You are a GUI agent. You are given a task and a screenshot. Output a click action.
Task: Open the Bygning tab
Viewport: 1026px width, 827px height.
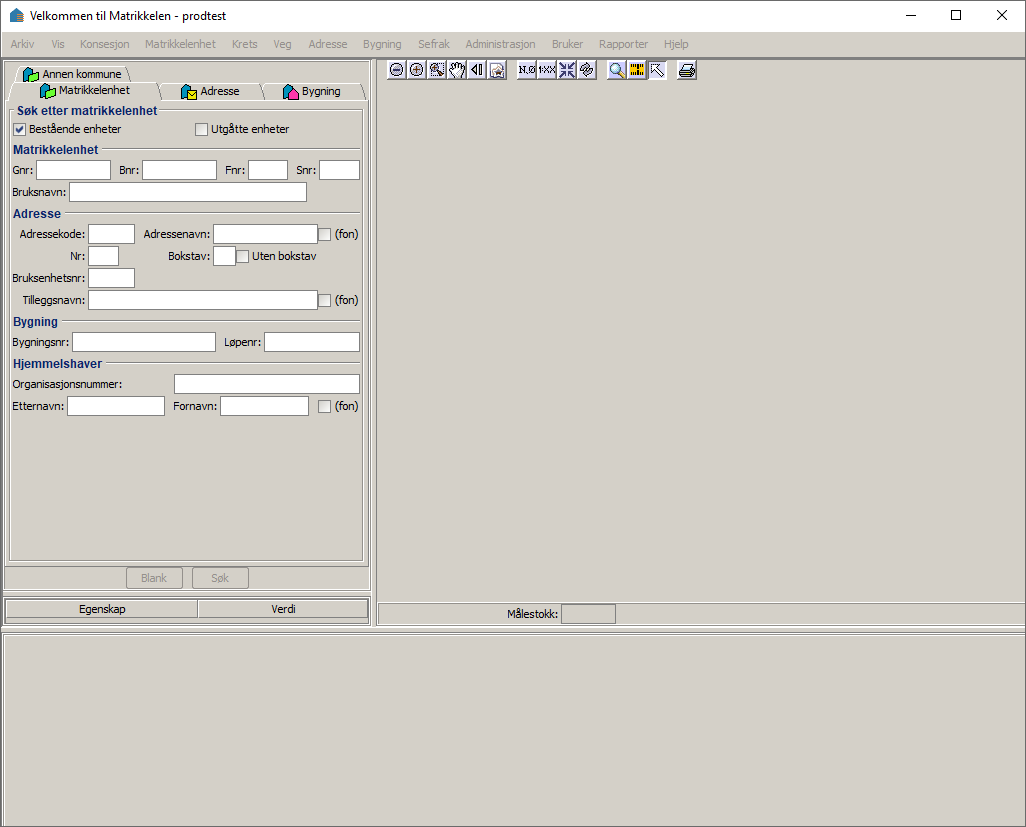pyautogui.click(x=312, y=91)
